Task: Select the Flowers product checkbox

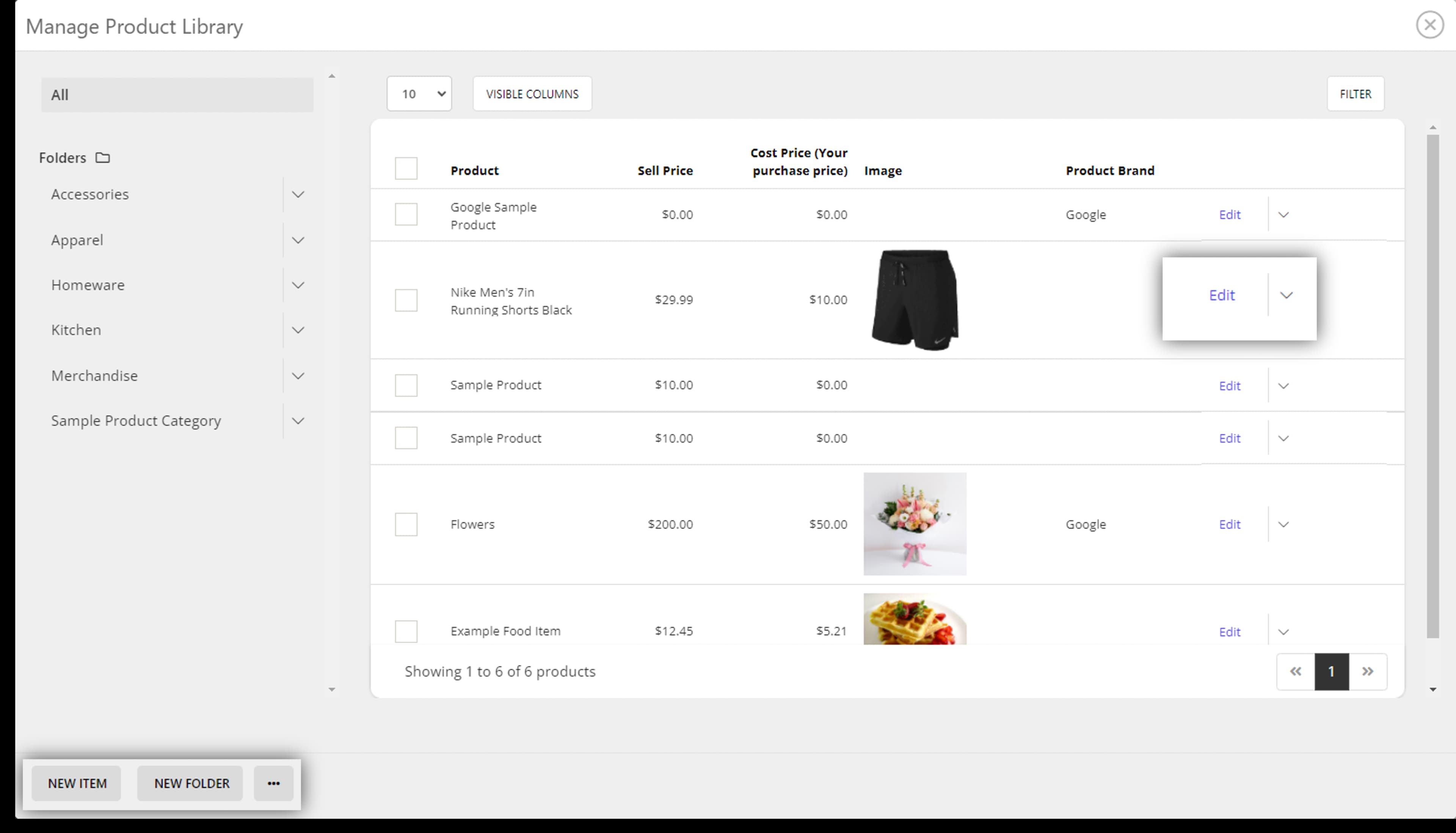Action: [406, 524]
